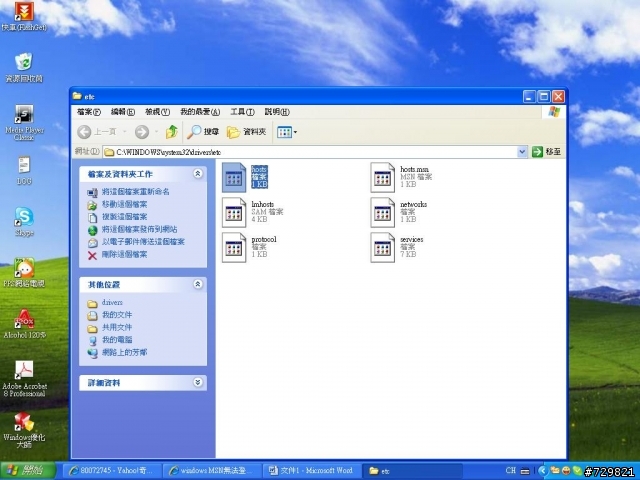Open the 檔案(F) menu
The height and width of the screenshot is (480, 640).
coord(89,111)
